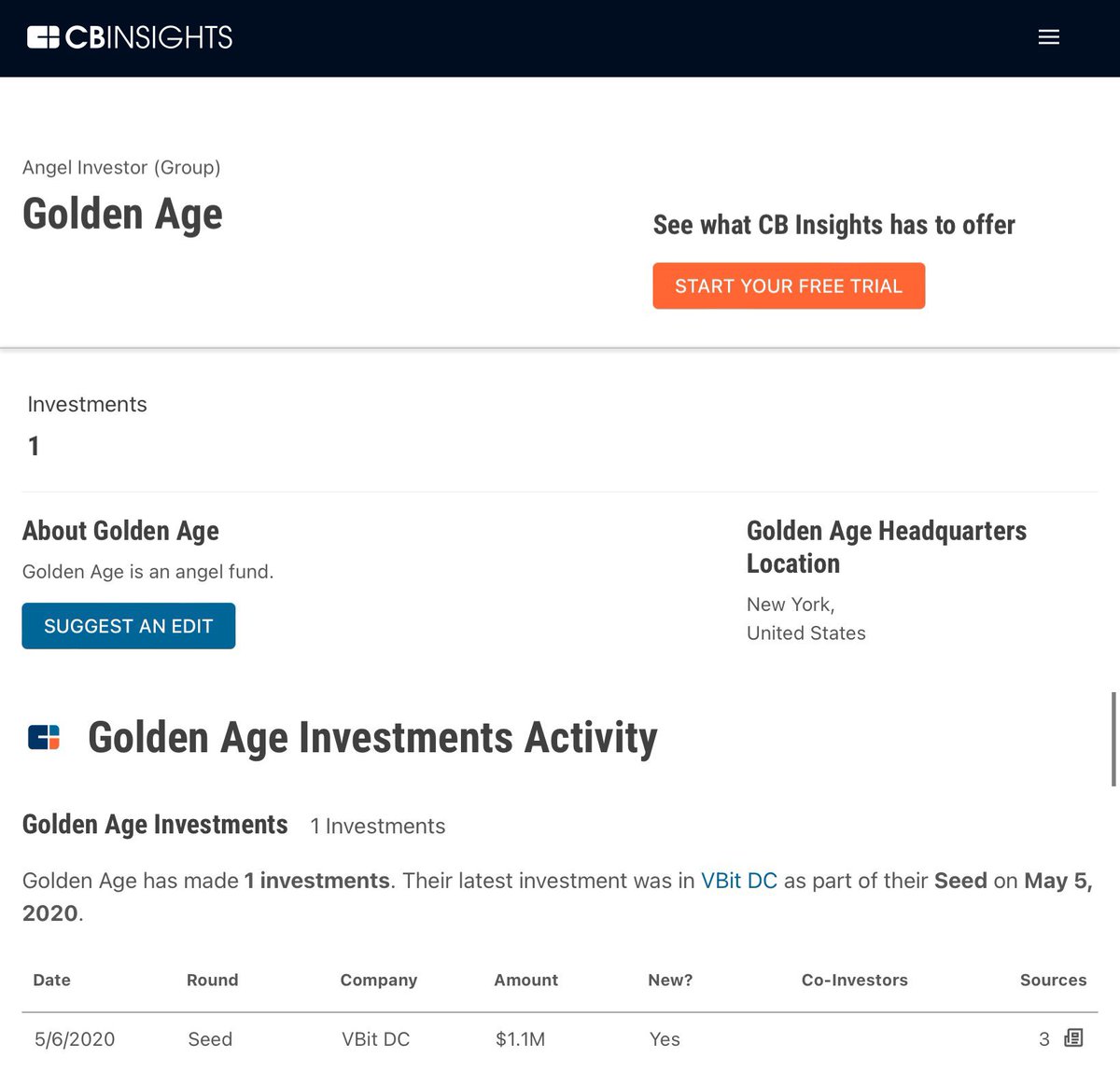Click About Golden Age heading
The height and width of the screenshot is (1071, 1120).
pos(120,531)
